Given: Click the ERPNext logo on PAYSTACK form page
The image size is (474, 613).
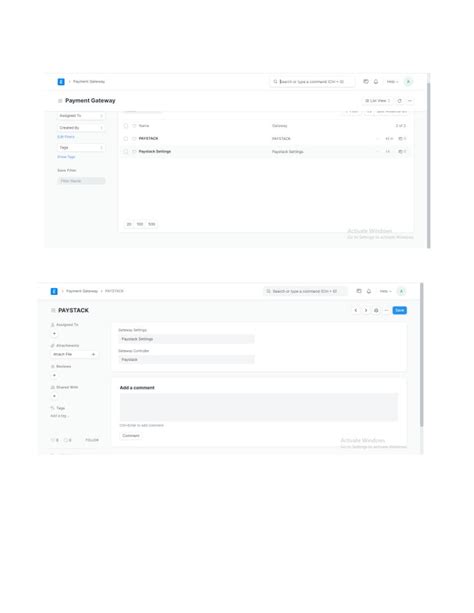Looking at the screenshot, I should (54, 291).
